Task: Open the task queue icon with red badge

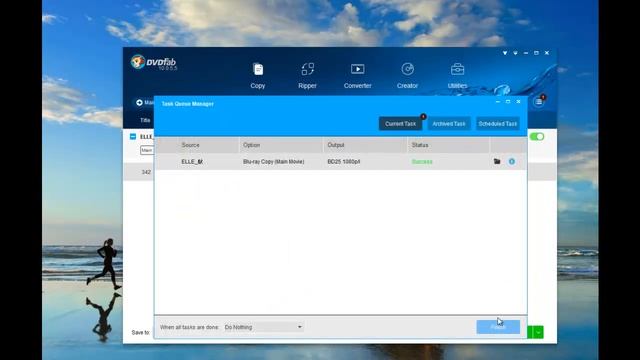Action: 539,102
